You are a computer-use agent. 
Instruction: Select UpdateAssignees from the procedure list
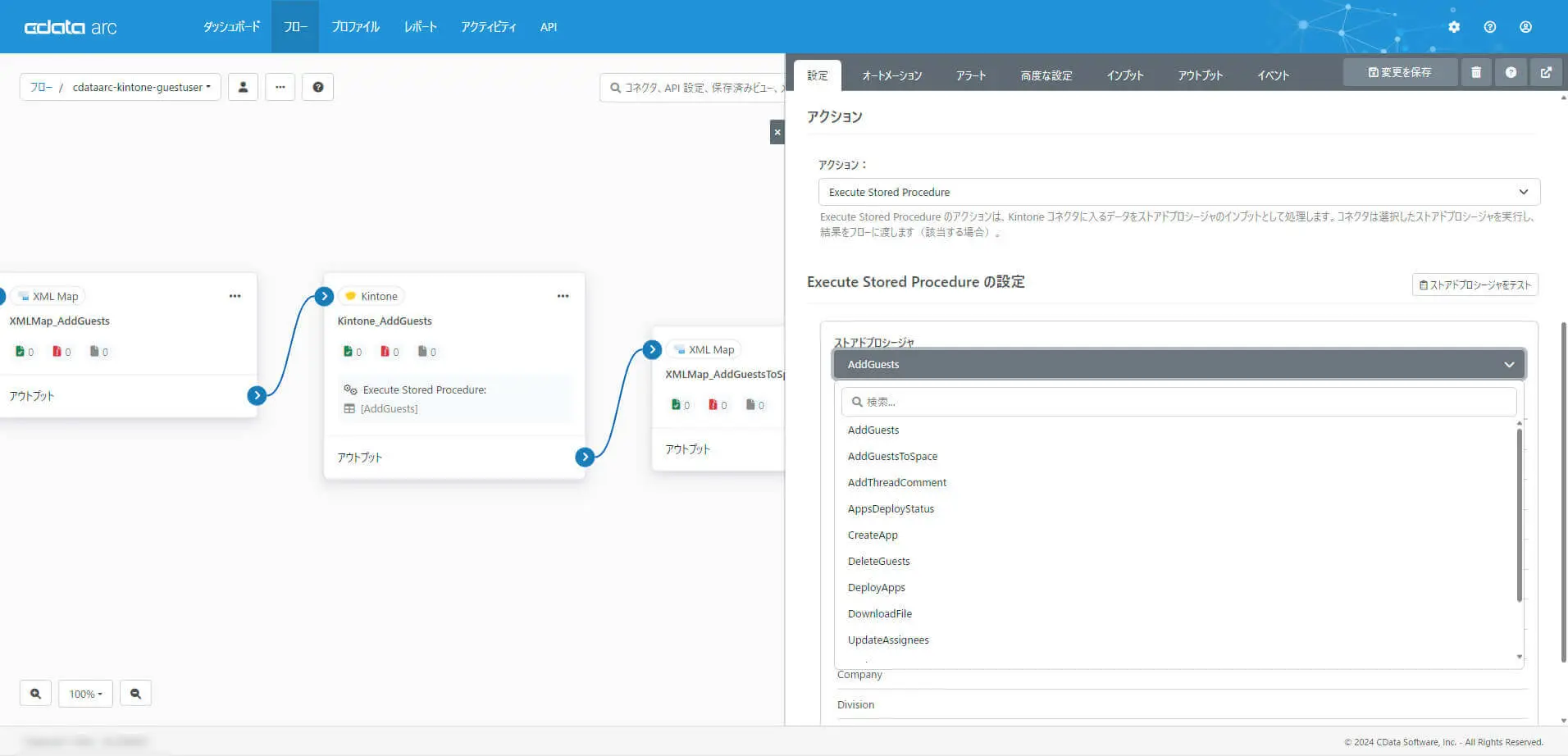pos(888,640)
